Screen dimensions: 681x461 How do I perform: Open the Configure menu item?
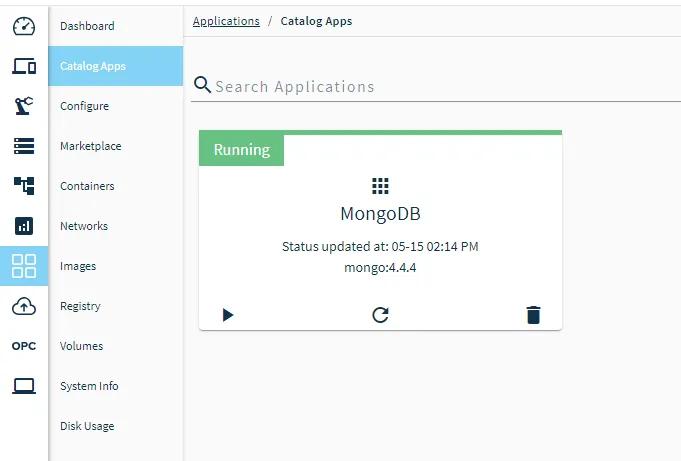116,106
